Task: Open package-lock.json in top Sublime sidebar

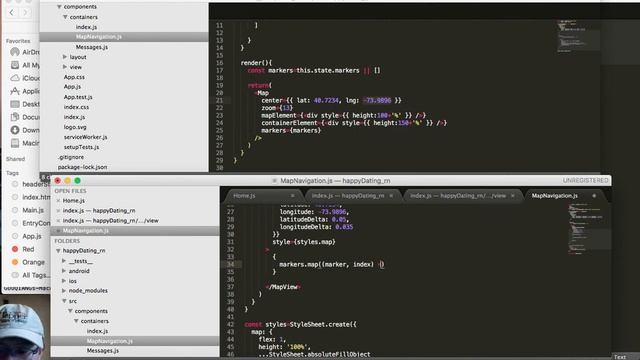Action: point(82,167)
